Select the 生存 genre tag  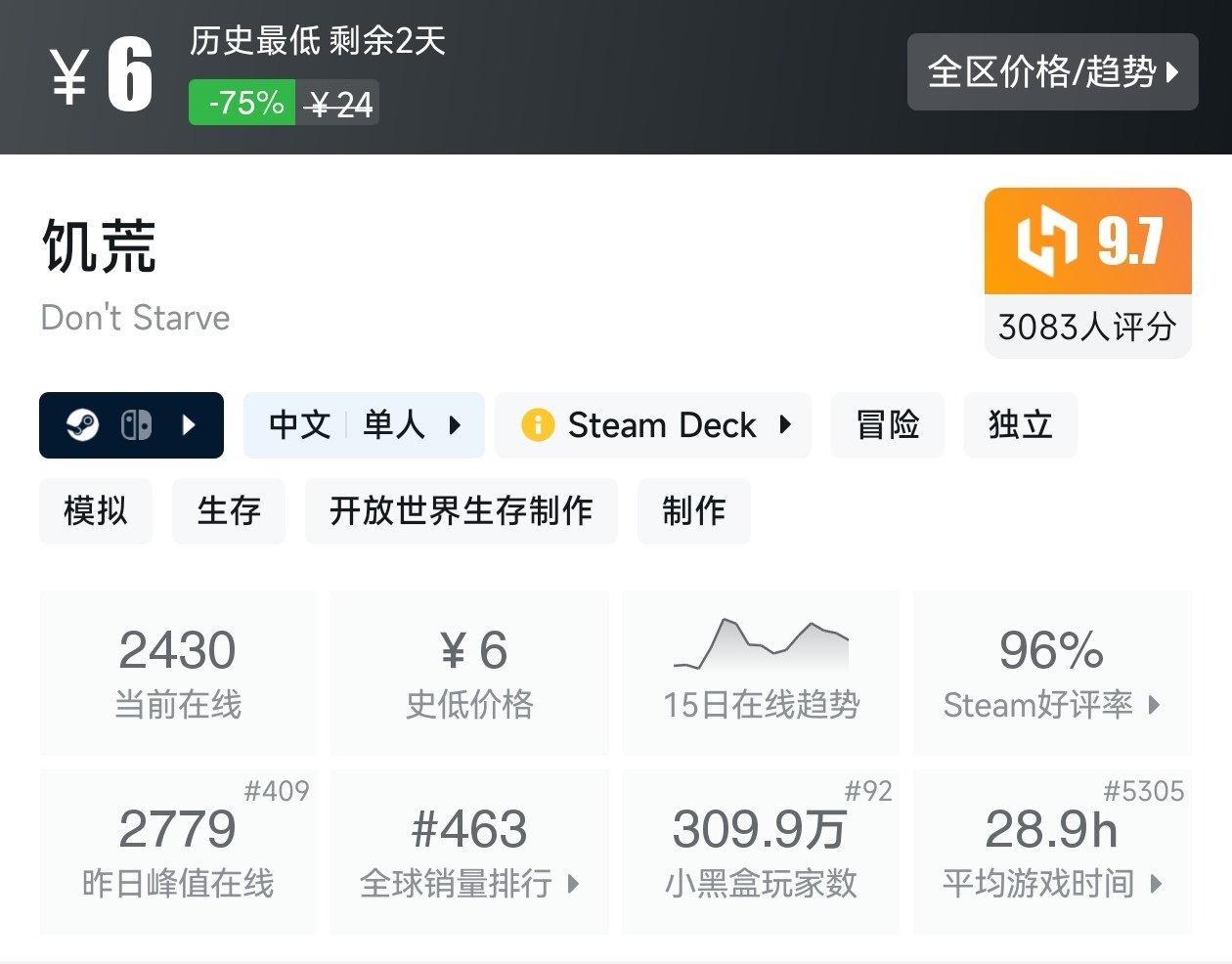(229, 510)
